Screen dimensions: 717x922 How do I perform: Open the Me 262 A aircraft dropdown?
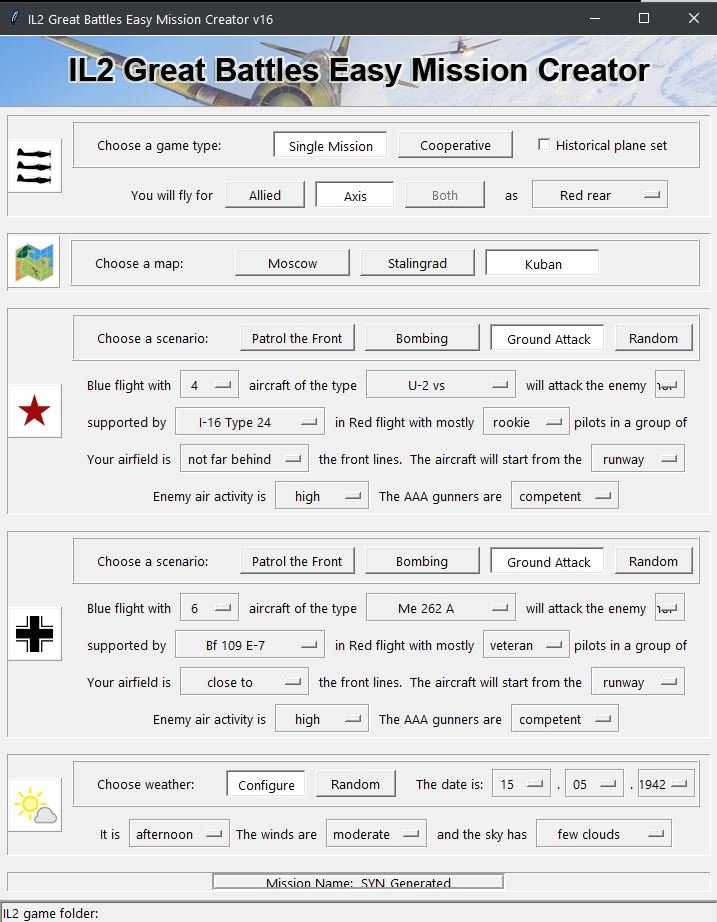click(x=441, y=608)
